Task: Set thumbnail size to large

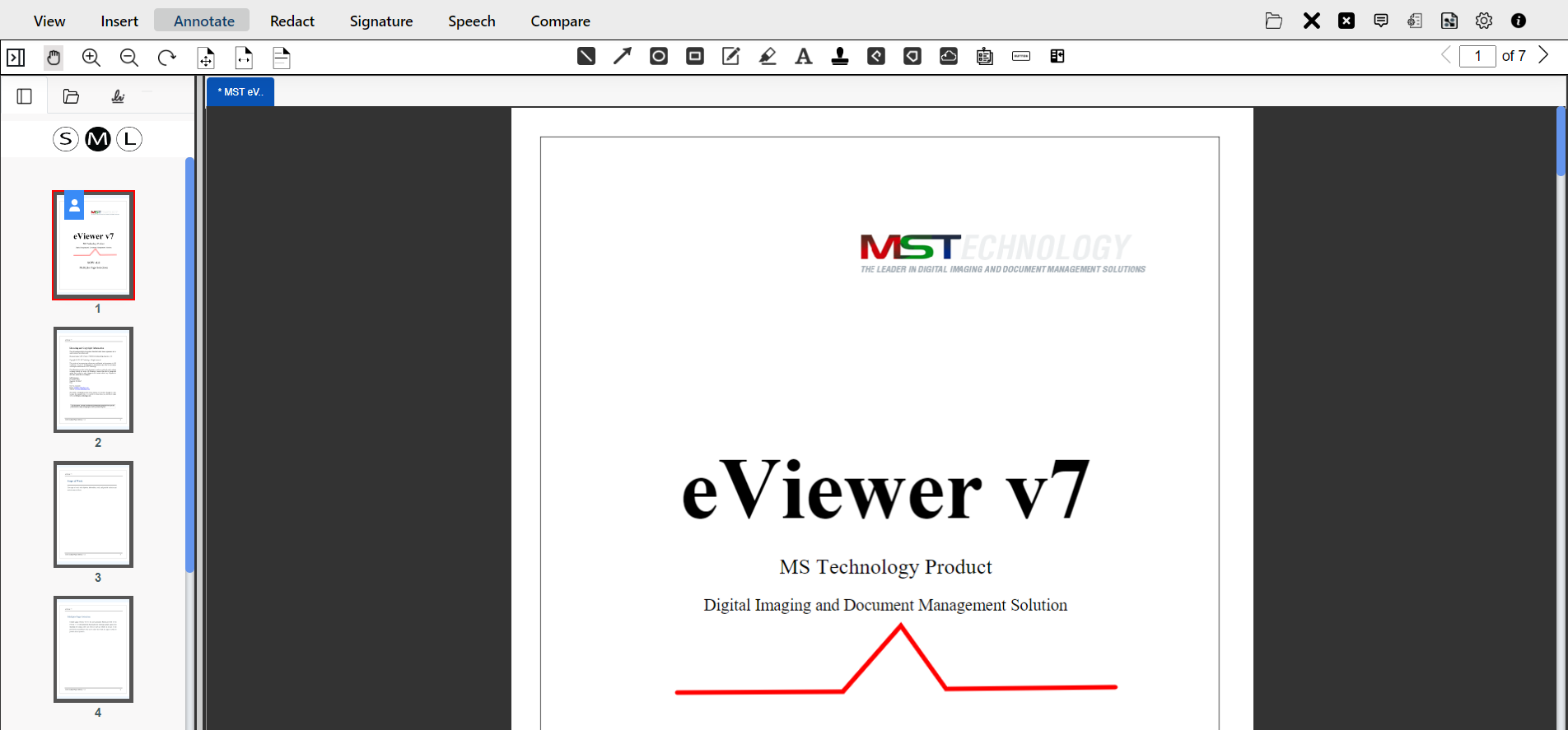Action: (129, 139)
